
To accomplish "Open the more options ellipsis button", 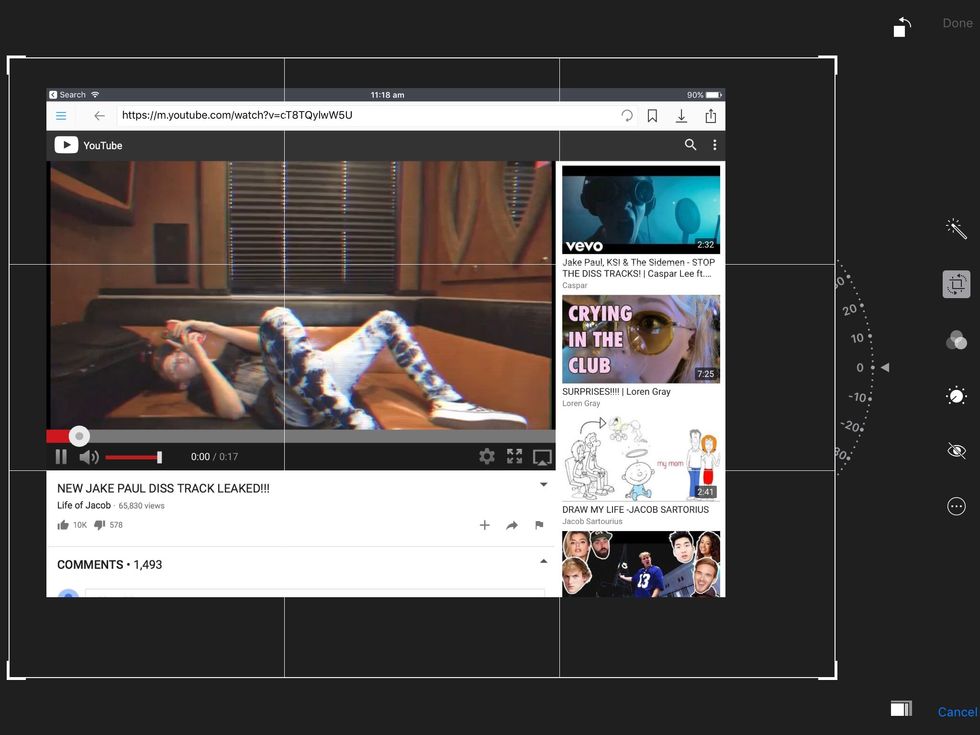I will (x=956, y=506).
